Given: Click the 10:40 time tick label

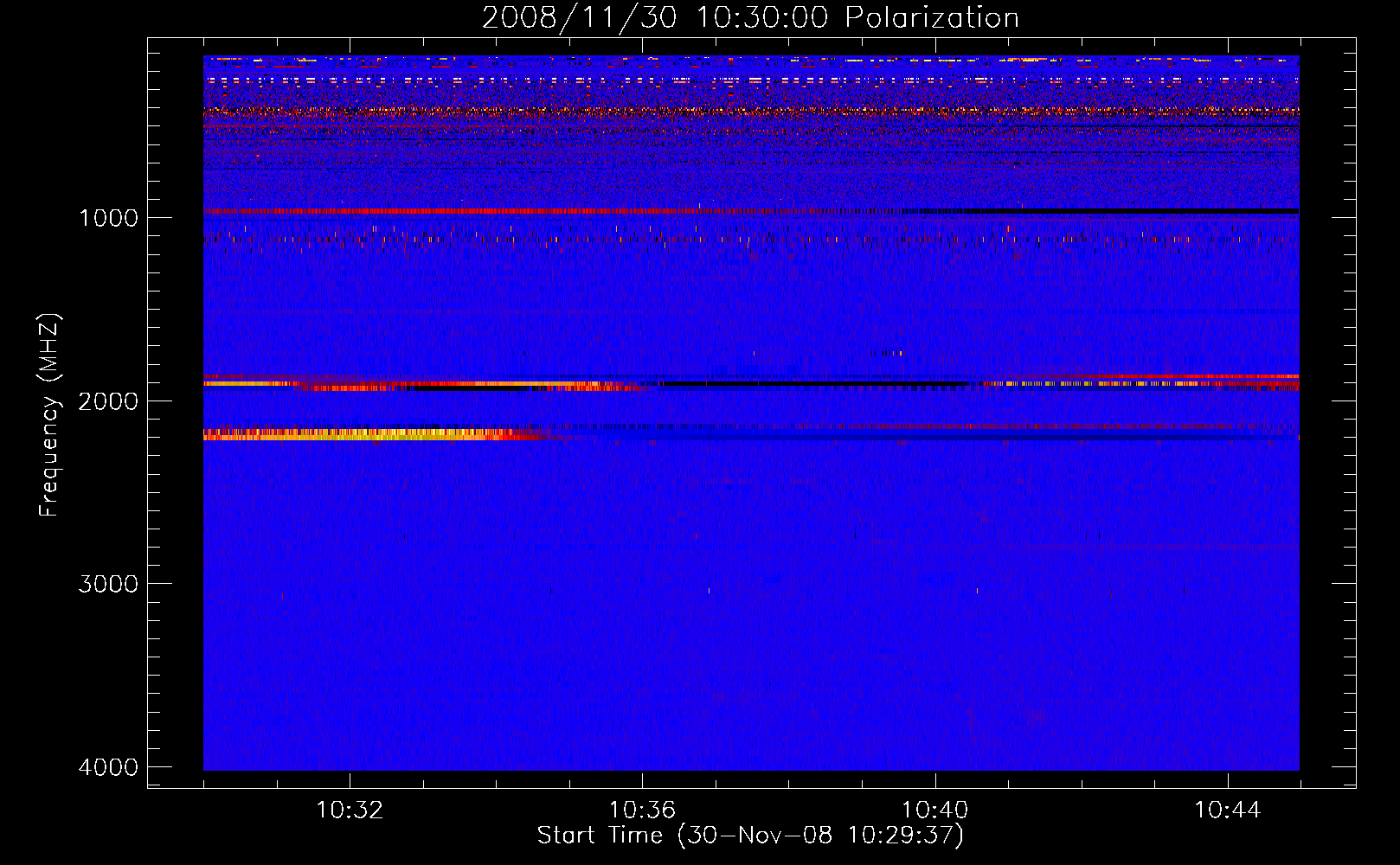Looking at the screenshot, I should point(934,811).
